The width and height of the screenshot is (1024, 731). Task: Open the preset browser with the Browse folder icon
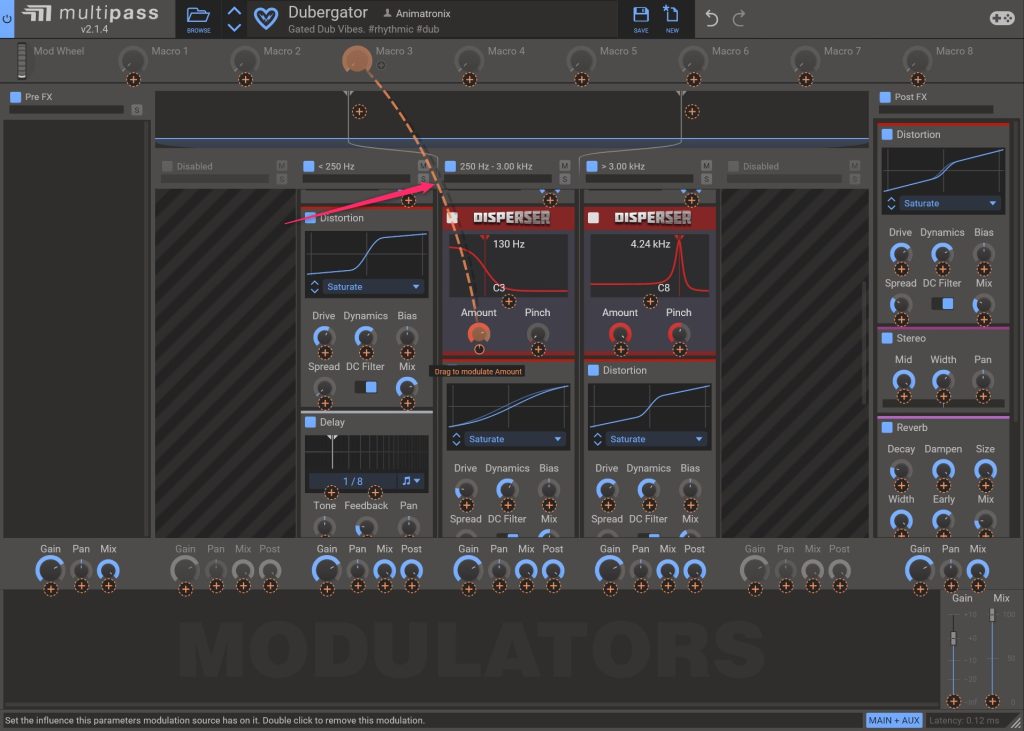pyautogui.click(x=198, y=18)
